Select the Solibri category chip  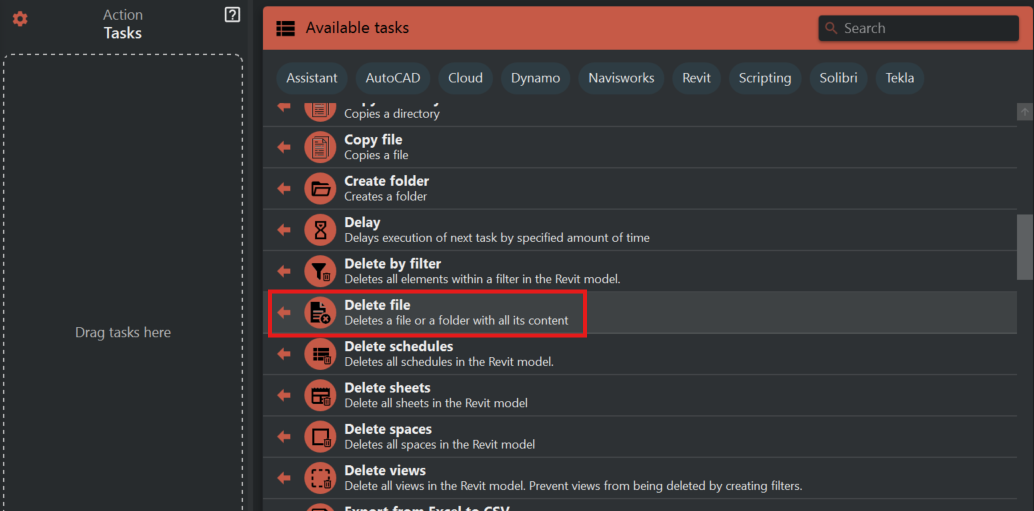(838, 78)
